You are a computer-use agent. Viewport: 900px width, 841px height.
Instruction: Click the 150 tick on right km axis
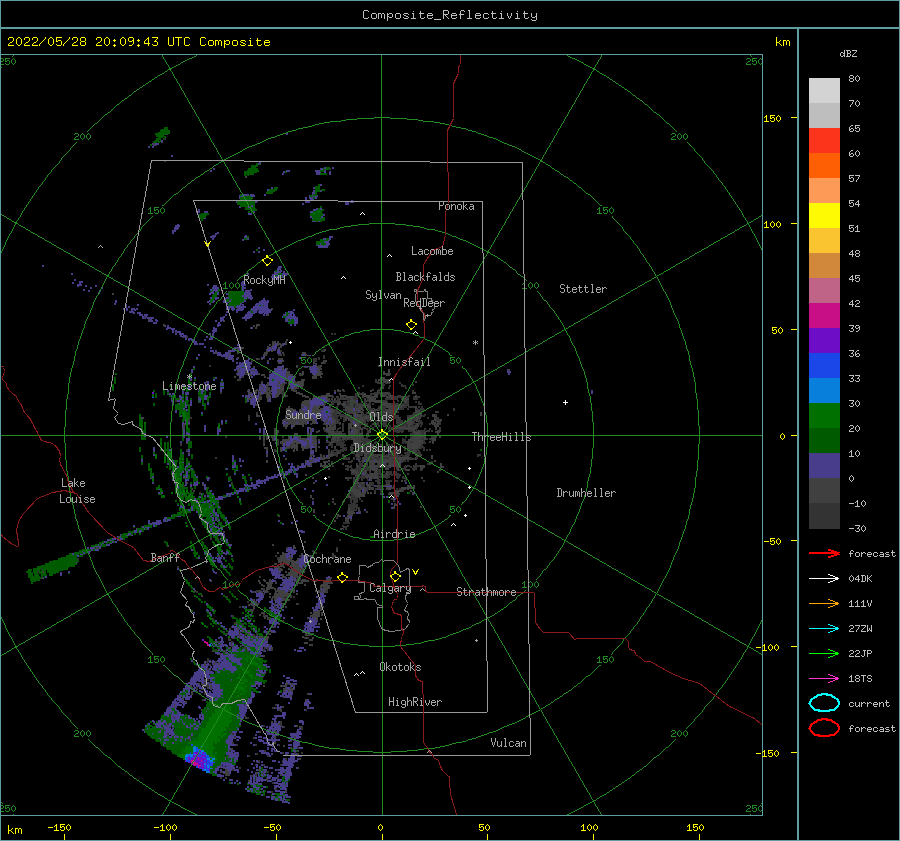(772, 118)
